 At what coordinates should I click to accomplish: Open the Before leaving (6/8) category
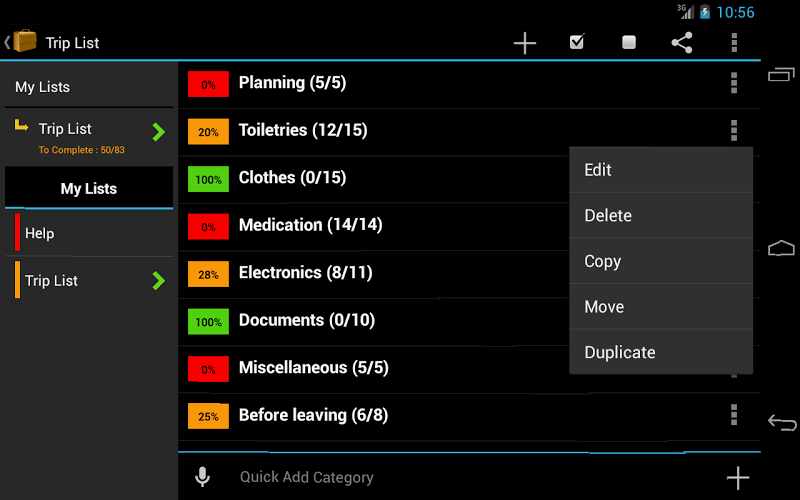tap(313, 415)
